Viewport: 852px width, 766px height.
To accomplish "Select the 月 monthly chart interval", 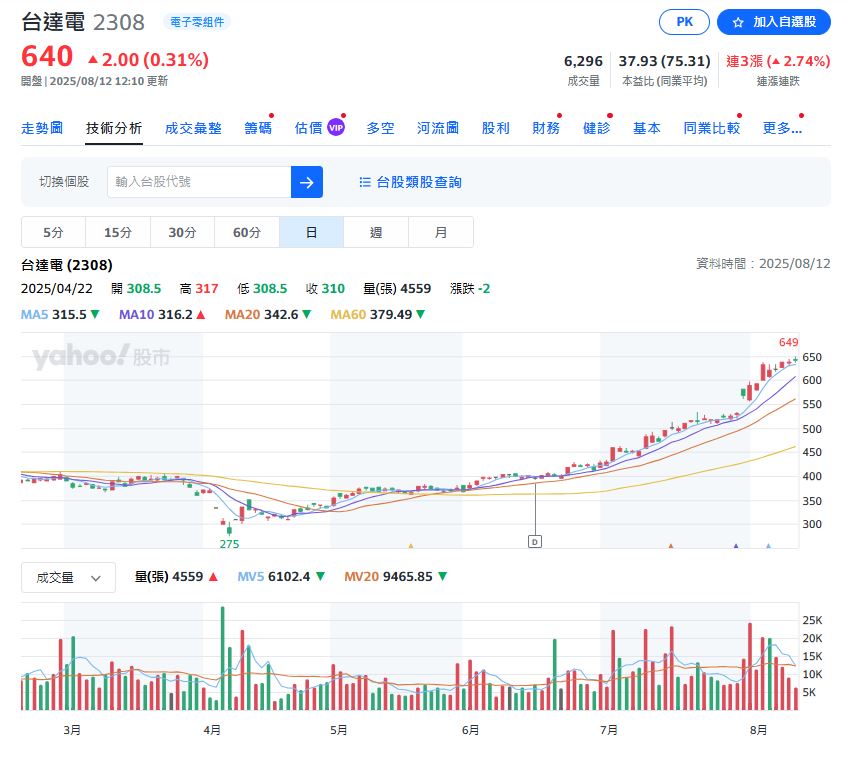I will (441, 233).
